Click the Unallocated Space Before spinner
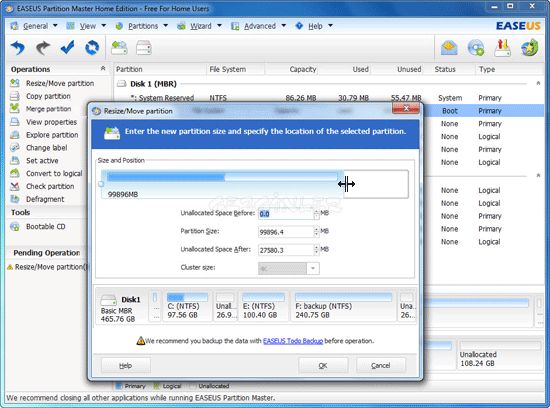 (316, 214)
